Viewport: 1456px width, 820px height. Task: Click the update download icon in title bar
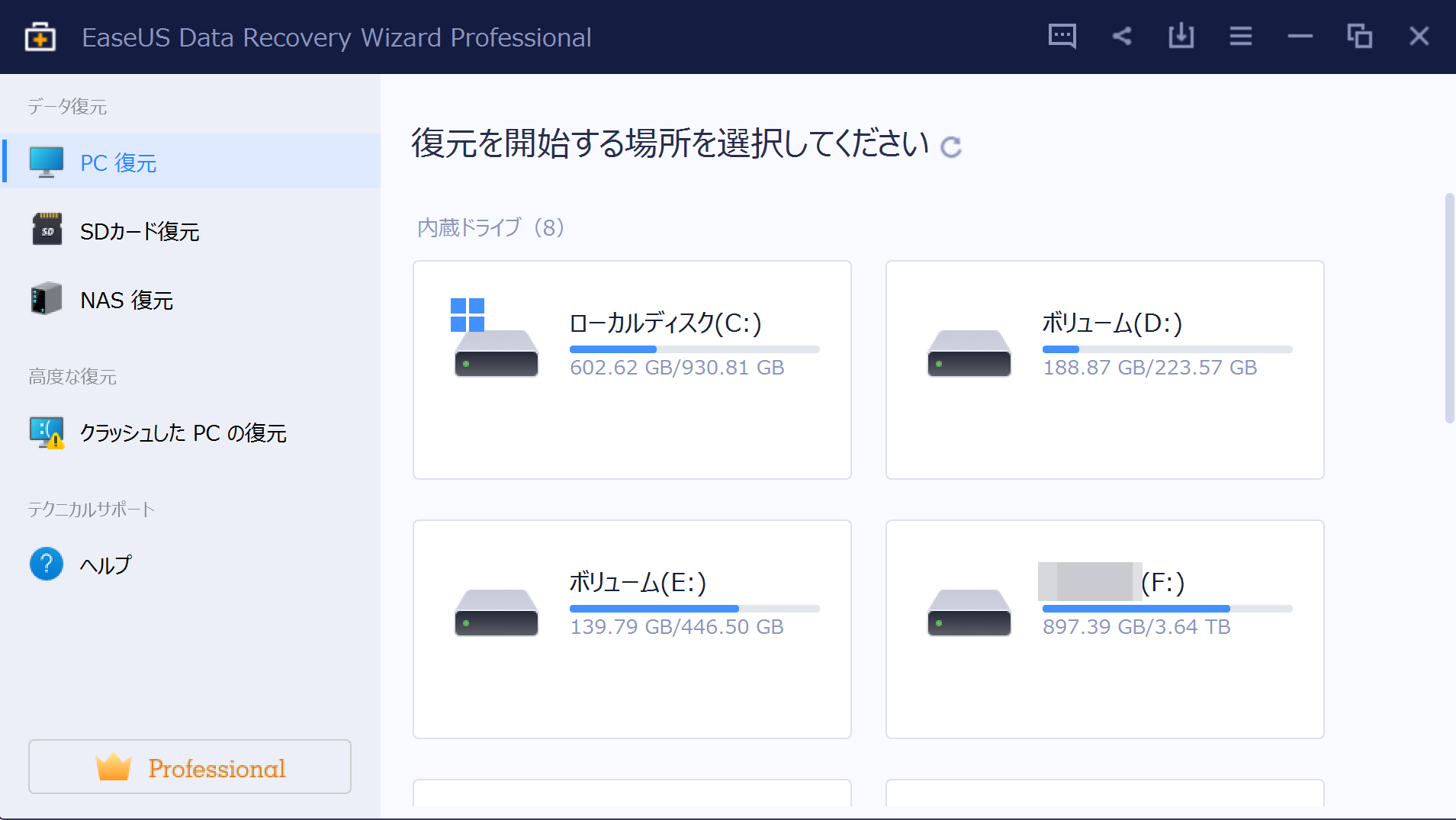(1180, 36)
